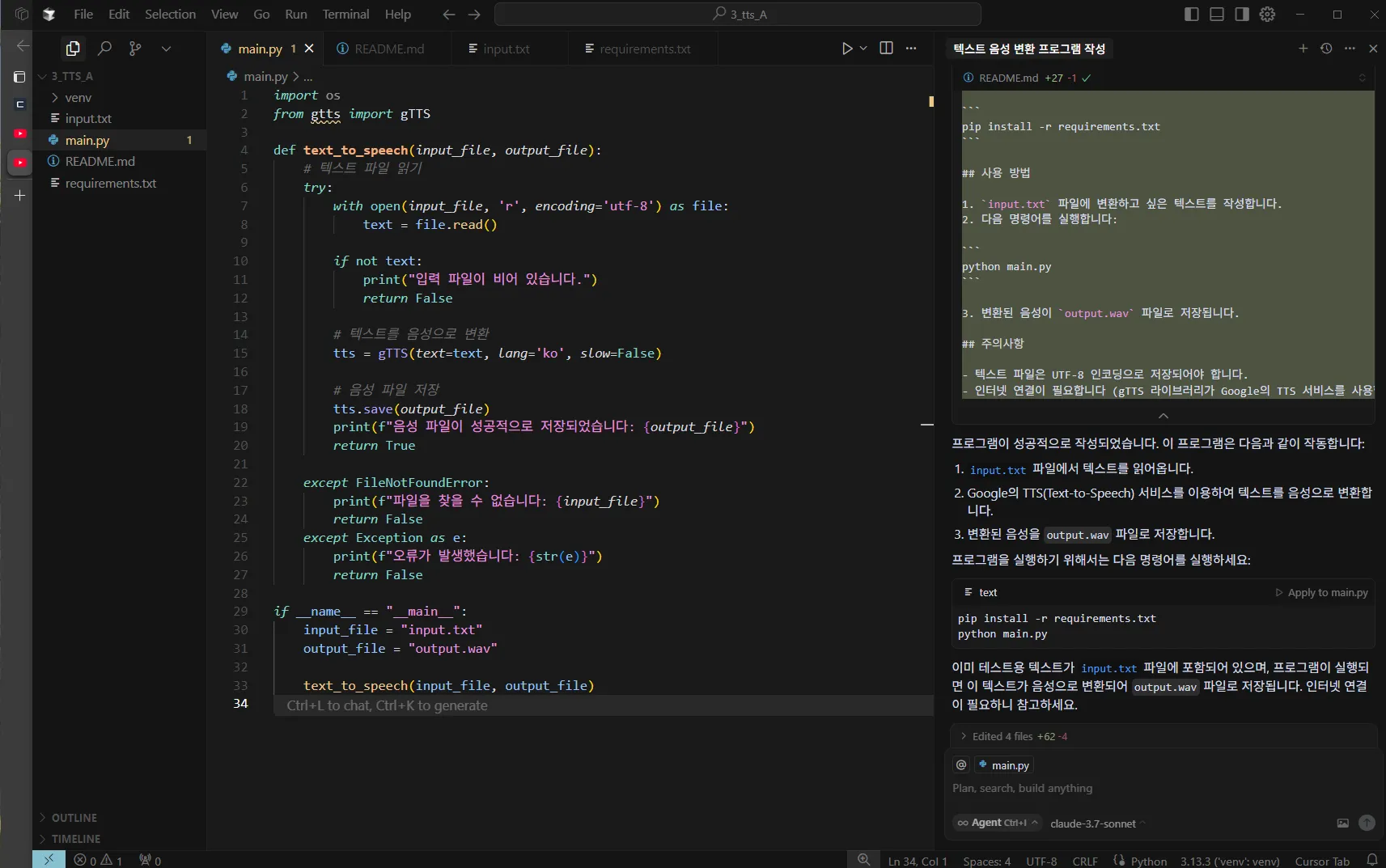The image size is (1386, 868).
Task: Open the File menu
Action: click(x=83, y=15)
